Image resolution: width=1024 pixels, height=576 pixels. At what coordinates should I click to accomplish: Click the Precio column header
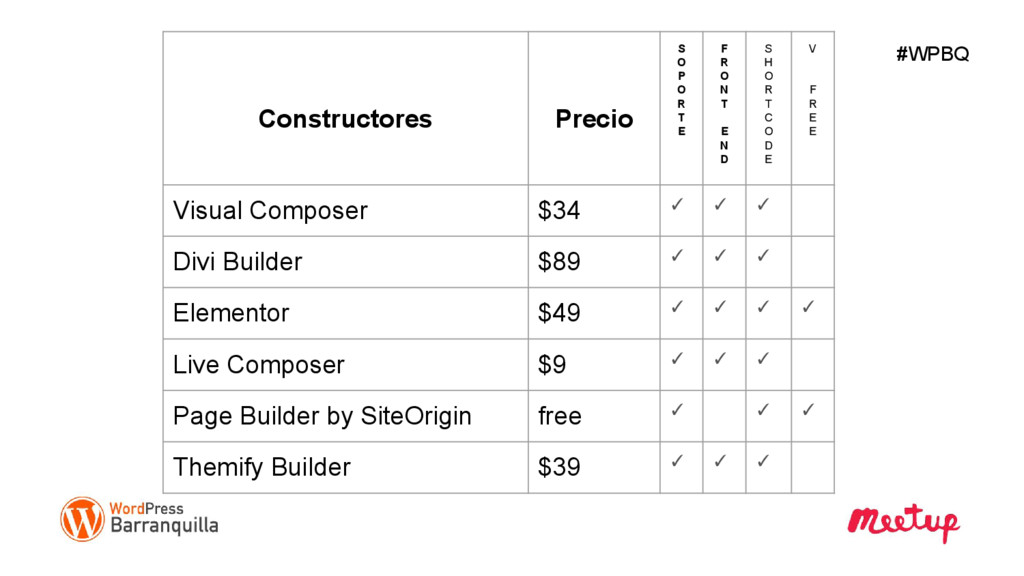tap(594, 119)
